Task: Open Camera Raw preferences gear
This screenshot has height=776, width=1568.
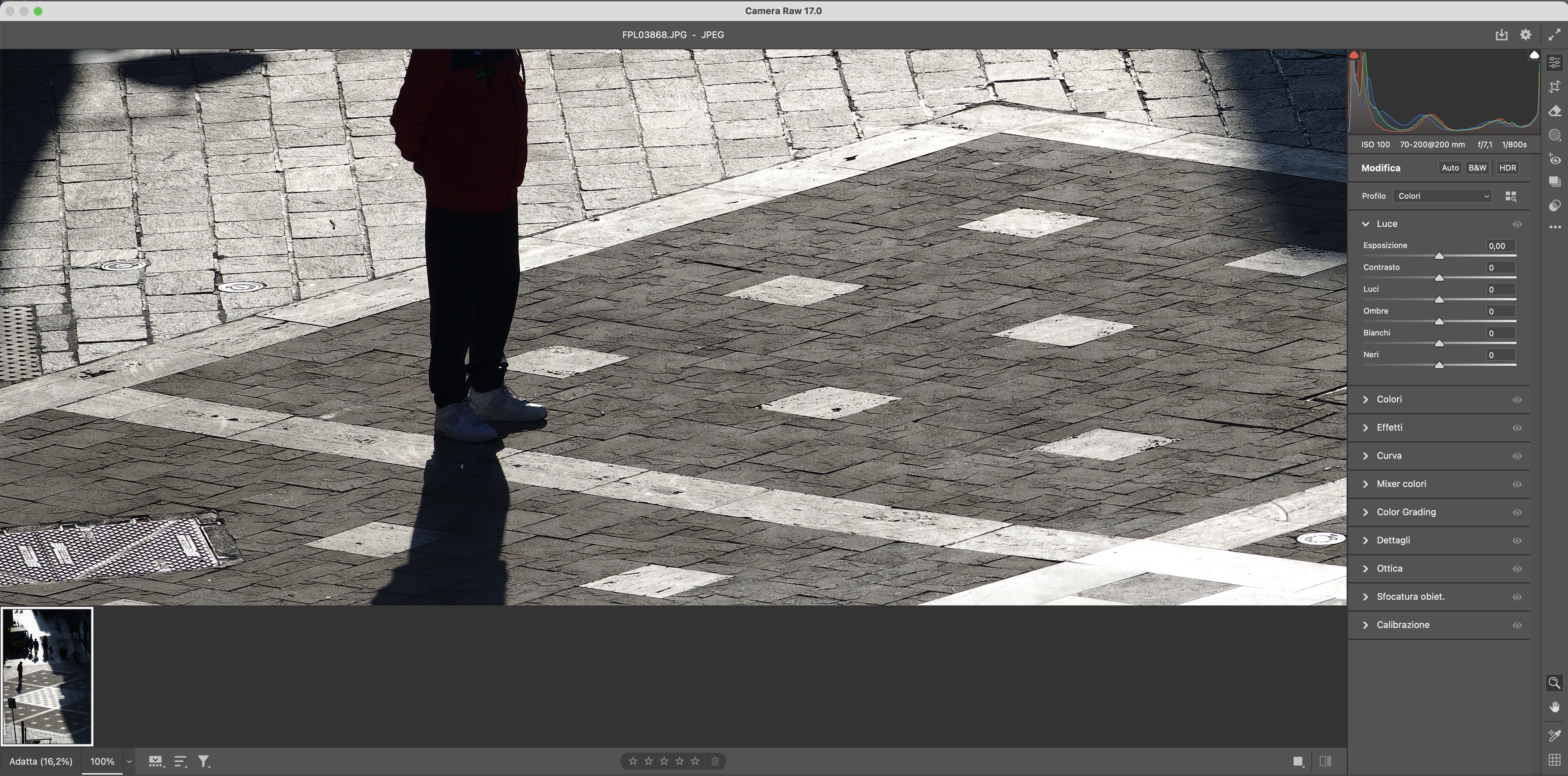Action: coord(1525,35)
